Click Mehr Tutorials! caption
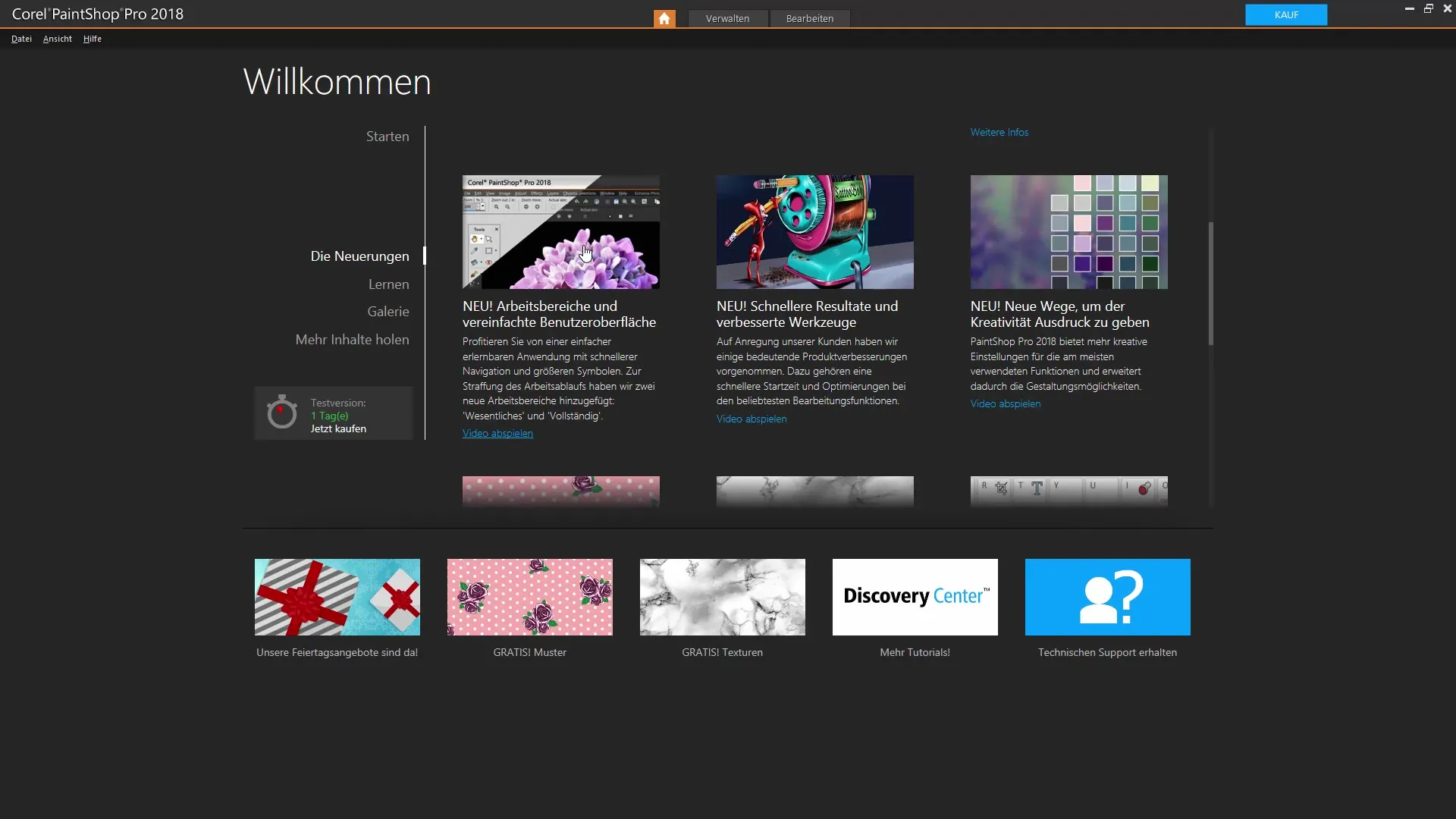 915,653
